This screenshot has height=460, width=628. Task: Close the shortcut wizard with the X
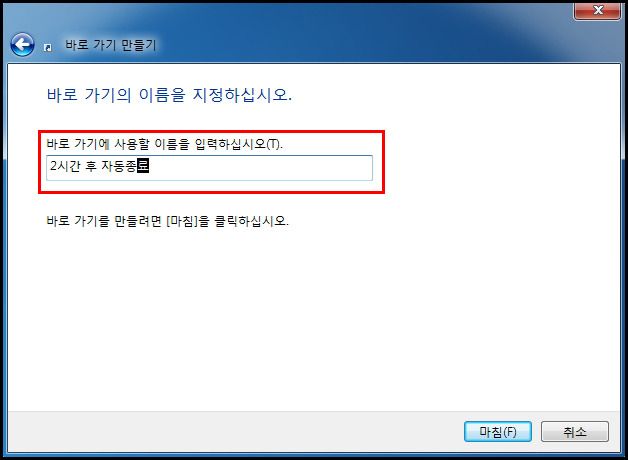(x=598, y=10)
